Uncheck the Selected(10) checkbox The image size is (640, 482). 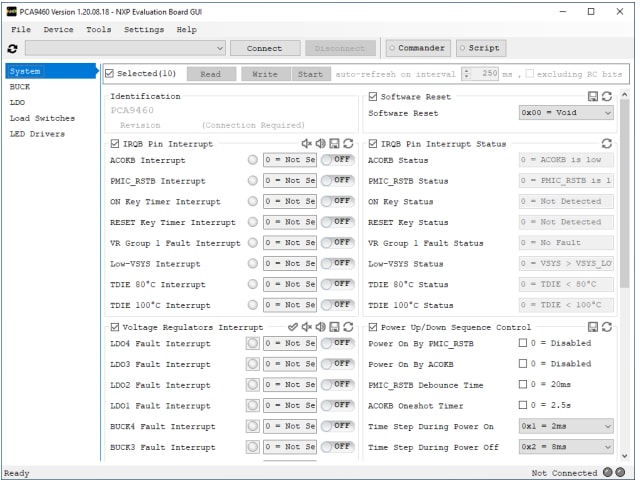point(110,73)
